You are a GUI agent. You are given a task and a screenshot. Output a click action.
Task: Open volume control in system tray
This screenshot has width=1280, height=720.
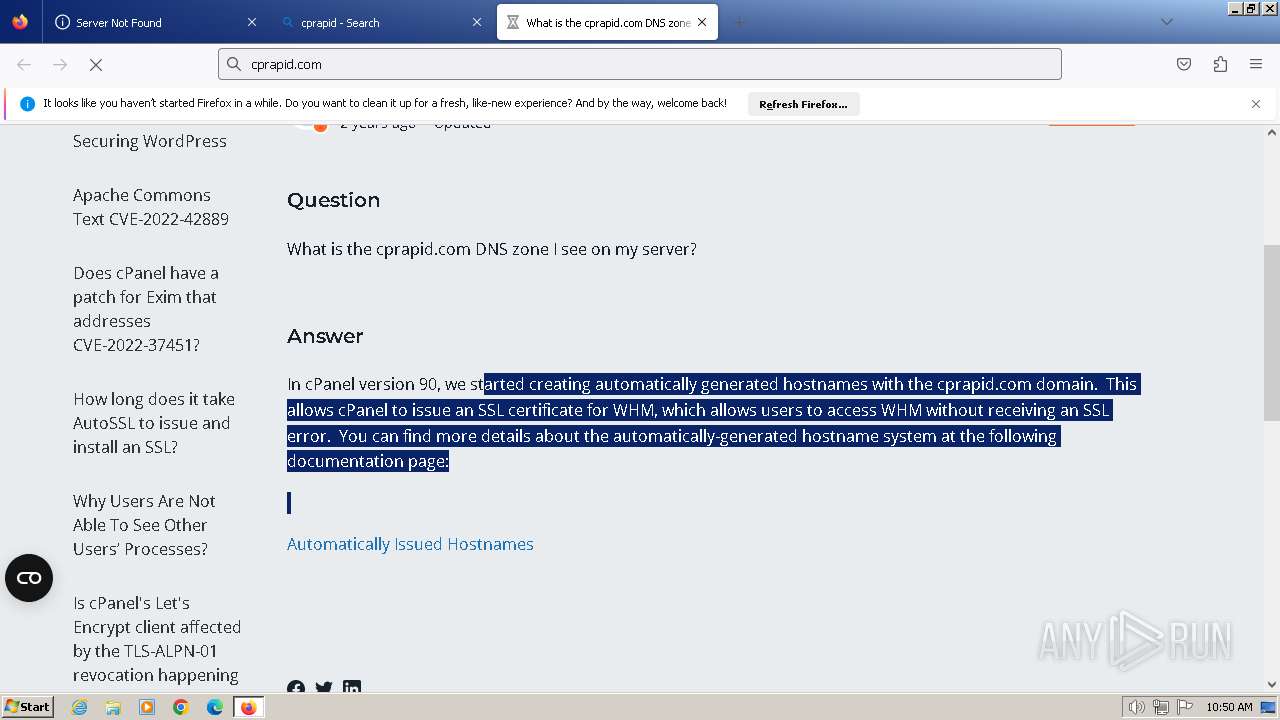point(1136,707)
